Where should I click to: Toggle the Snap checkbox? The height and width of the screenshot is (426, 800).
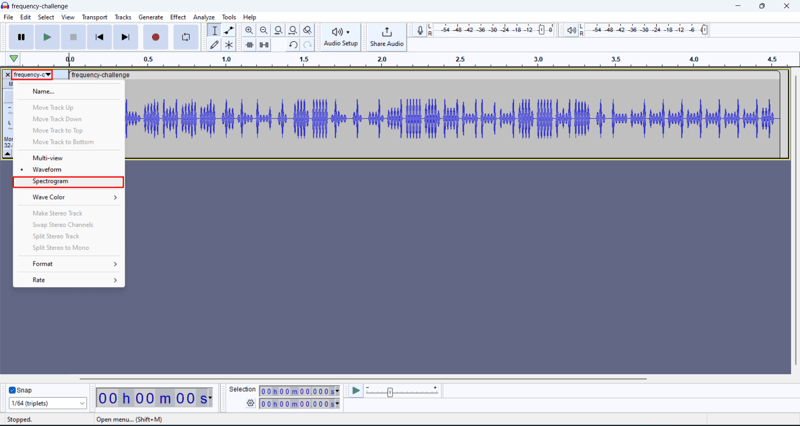click(12, 390)
